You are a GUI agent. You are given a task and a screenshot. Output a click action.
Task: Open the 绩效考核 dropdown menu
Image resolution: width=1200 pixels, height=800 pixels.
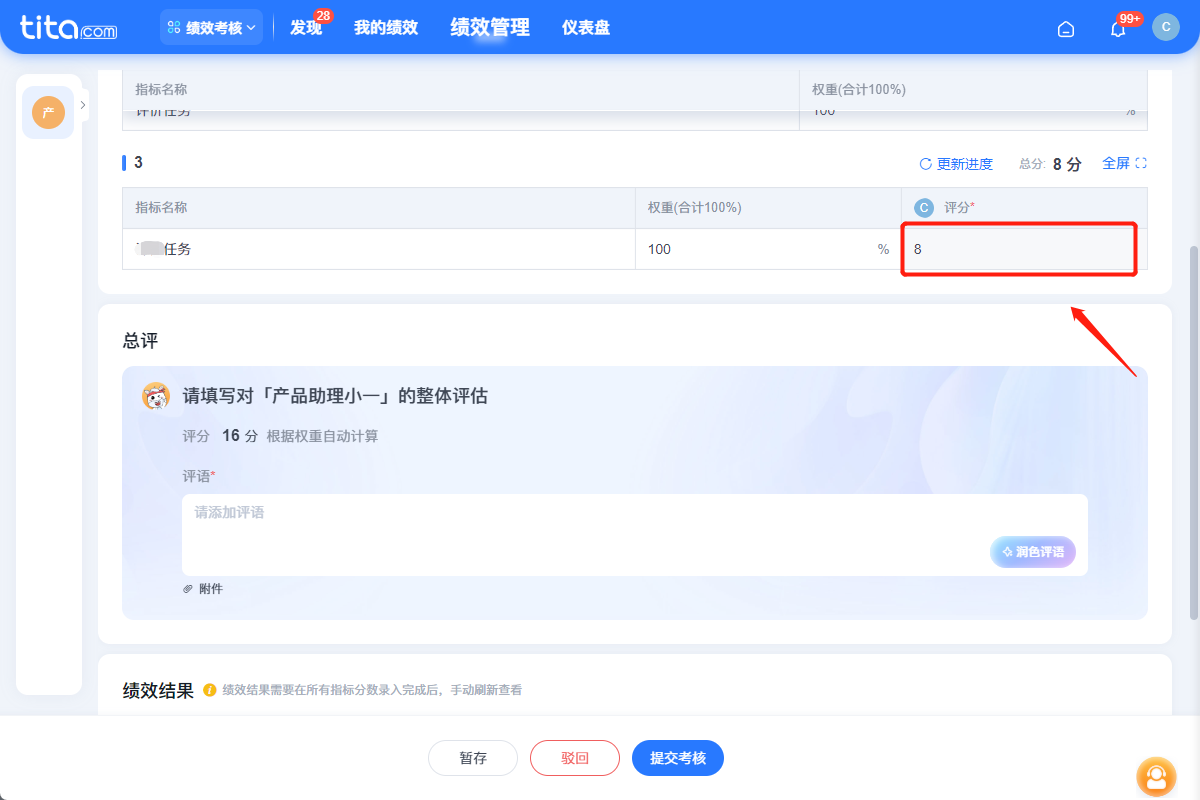tap(211, 27)
